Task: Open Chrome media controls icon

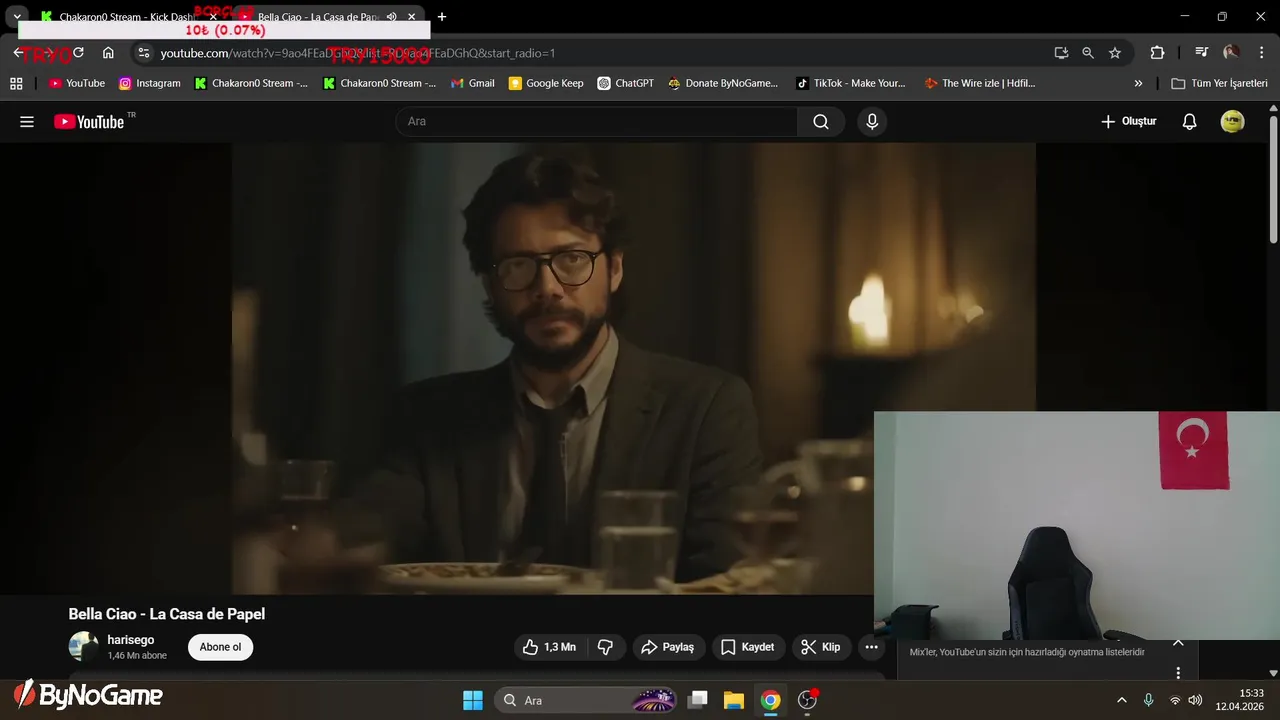Action: tap(1202, 53)
